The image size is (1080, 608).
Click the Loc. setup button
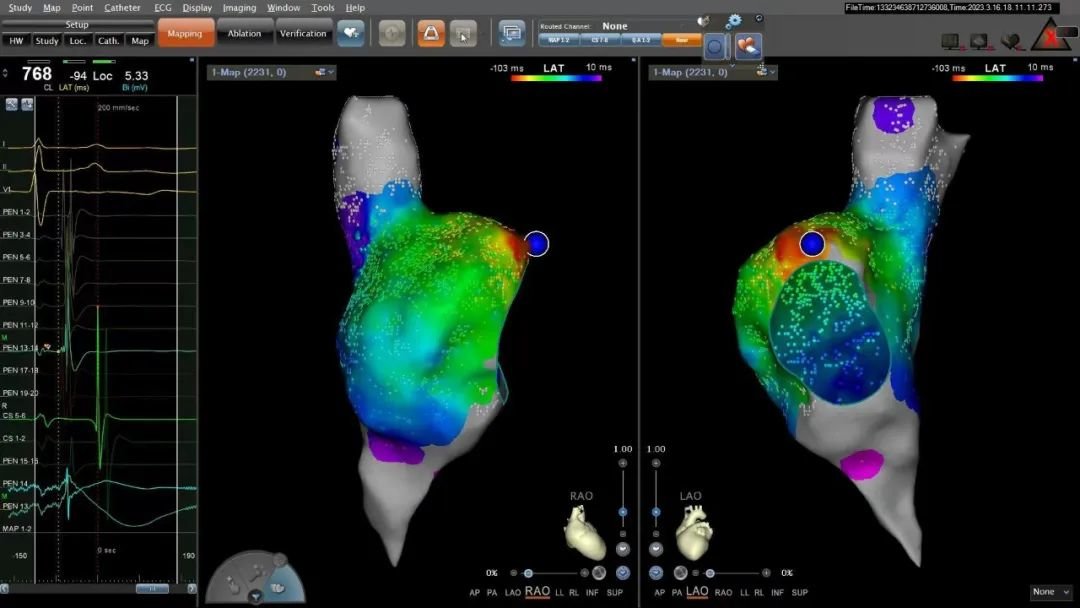pyautogui.click(x=77, y=41)
